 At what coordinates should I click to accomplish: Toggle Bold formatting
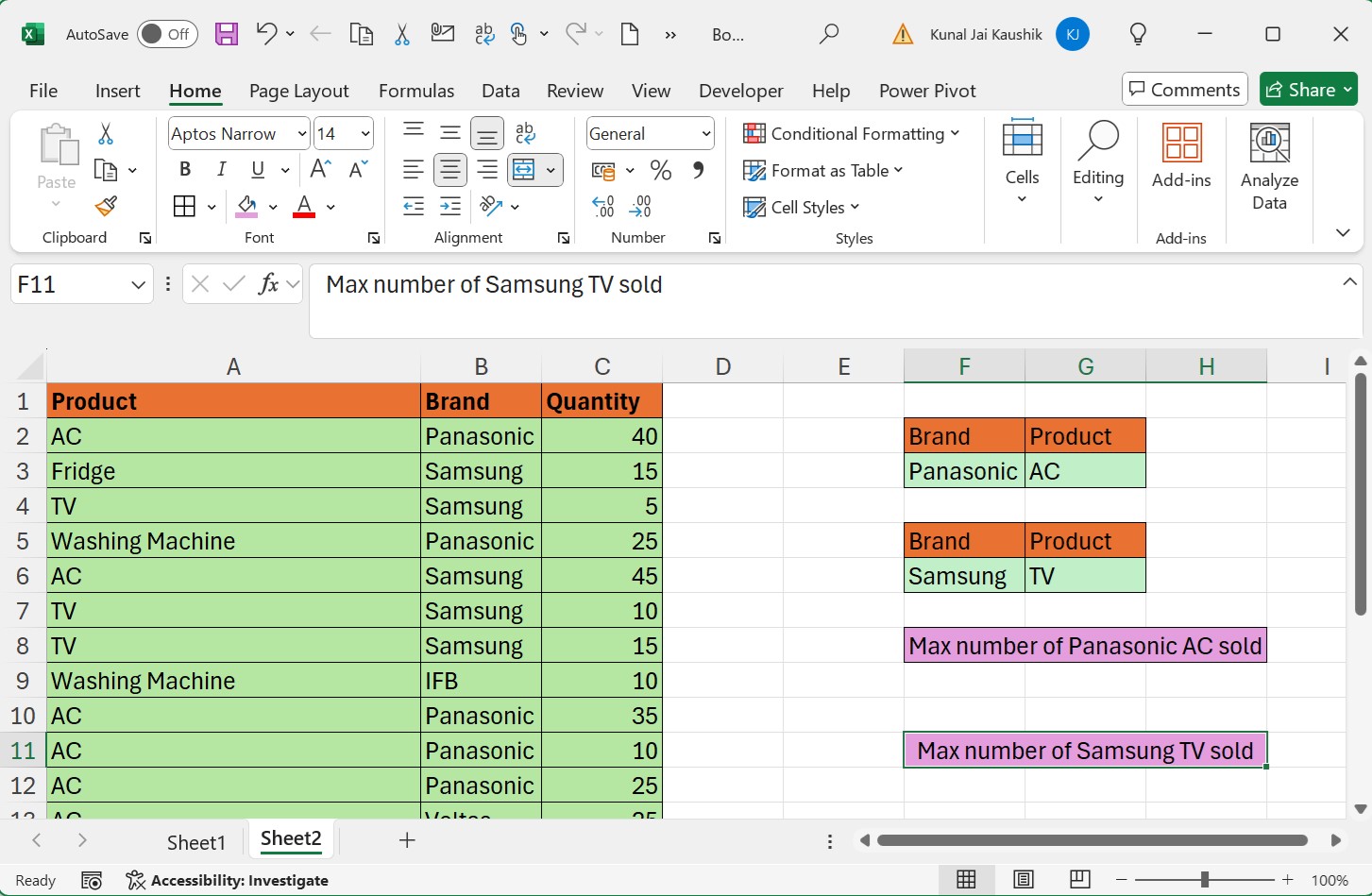coord(185,170)
